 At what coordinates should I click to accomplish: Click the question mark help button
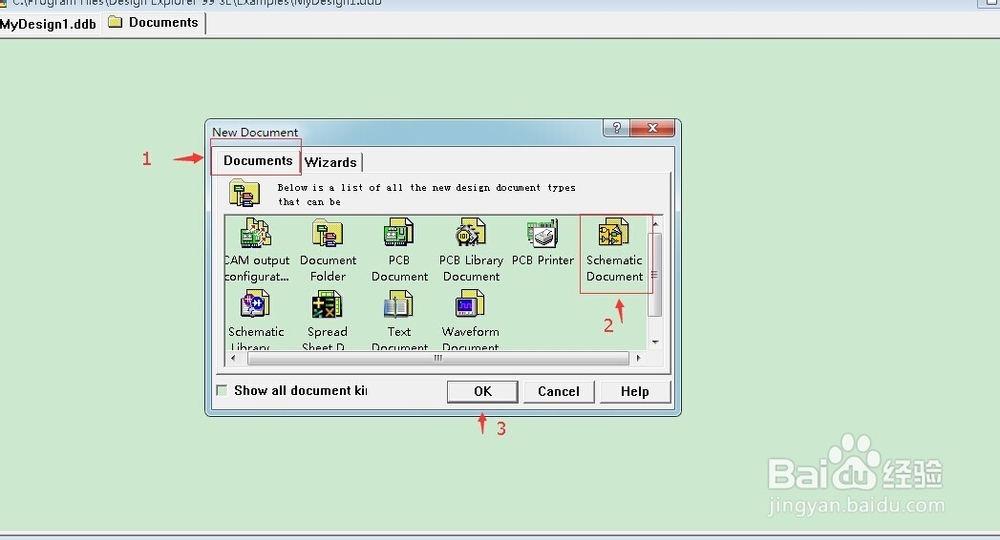(x=616, y=128)
